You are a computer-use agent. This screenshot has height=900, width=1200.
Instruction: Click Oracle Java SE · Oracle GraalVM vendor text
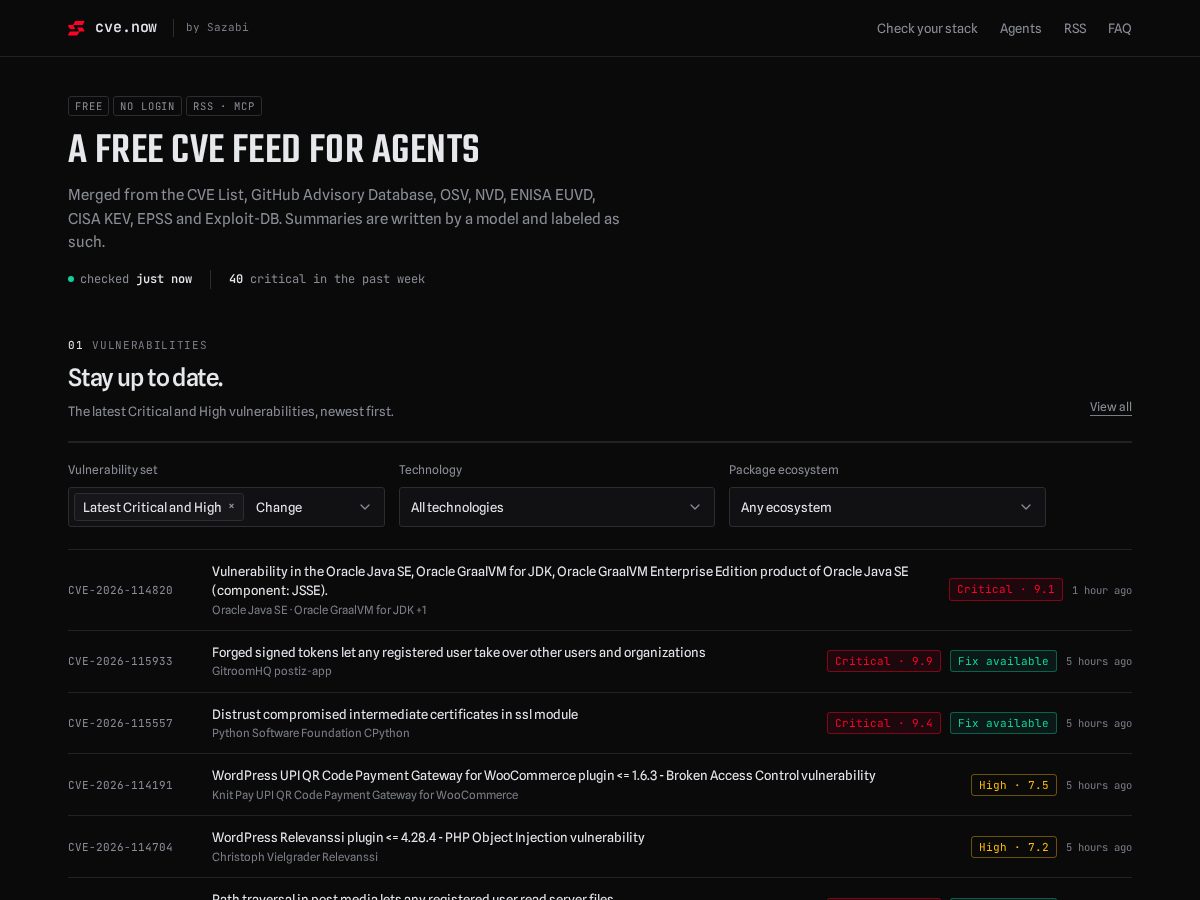click(x=319, y=610)
